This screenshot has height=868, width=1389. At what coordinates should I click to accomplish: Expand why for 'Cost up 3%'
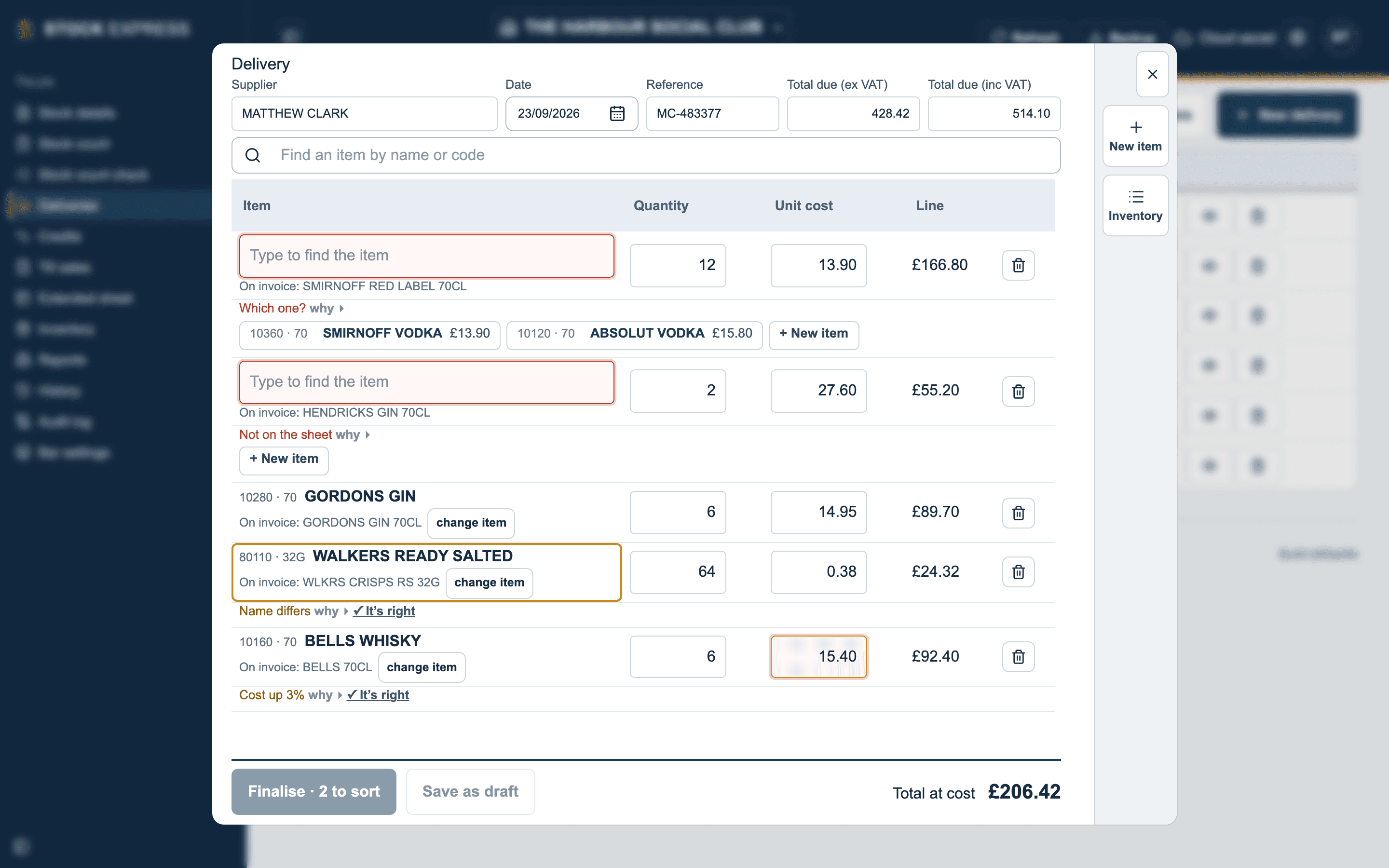tap(325, 694)
